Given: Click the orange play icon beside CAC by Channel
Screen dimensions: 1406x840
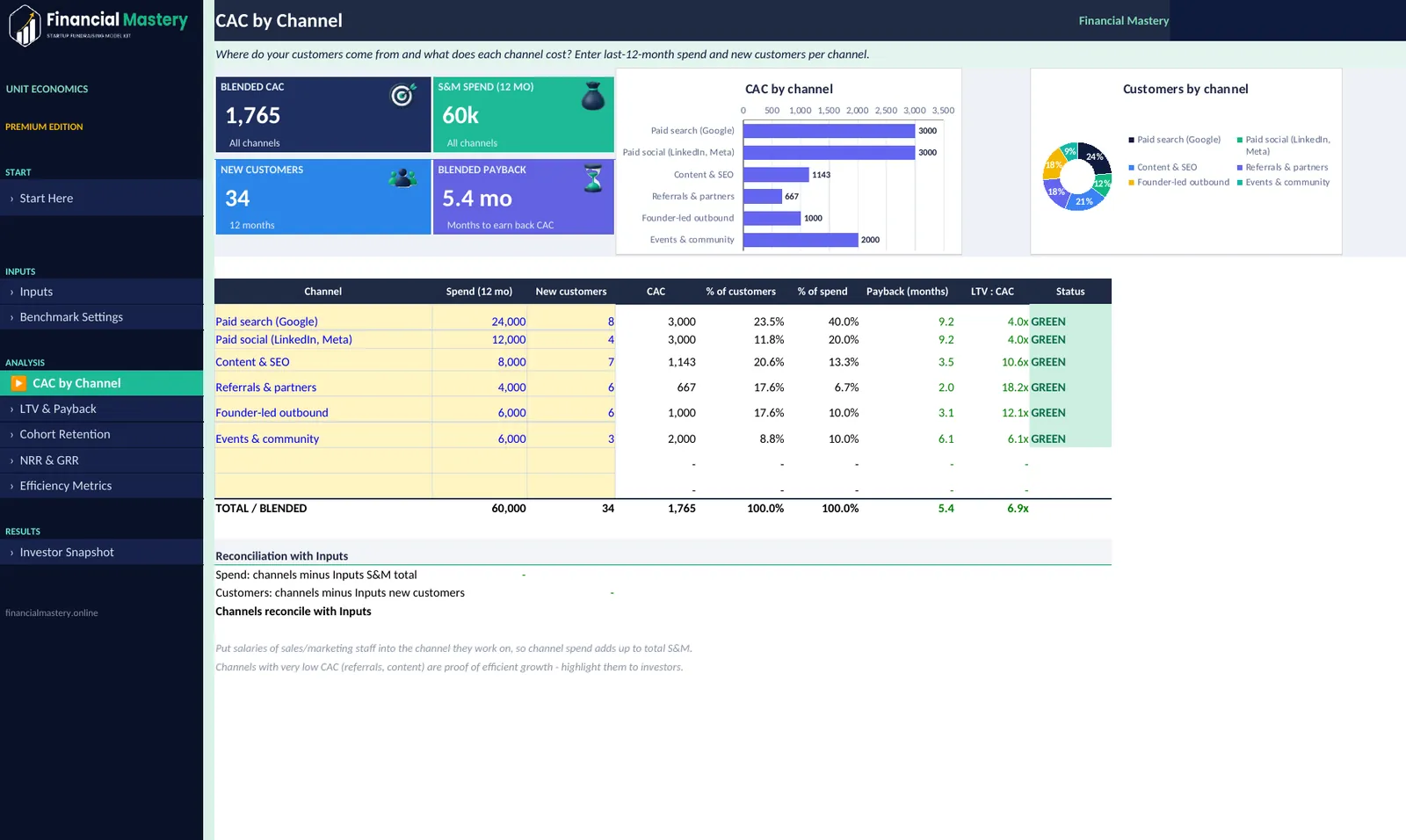Looking at the screenshot, I should tap(18, 383).
